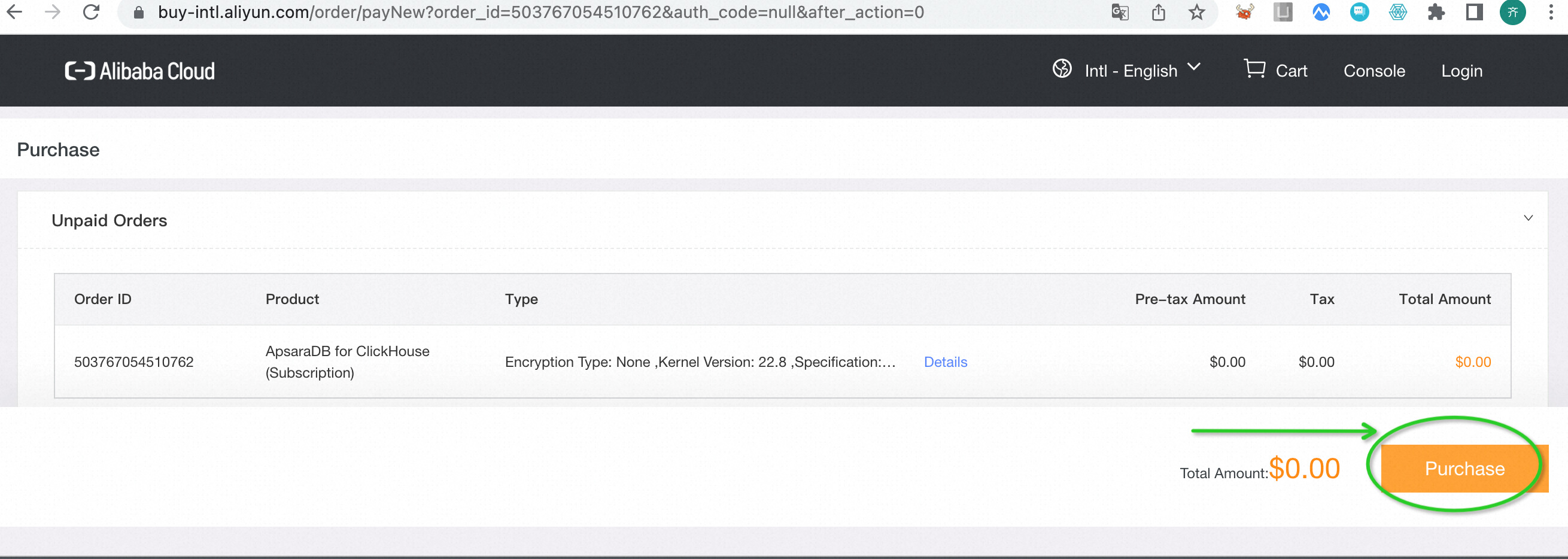Open the Console menu item
This screenshot has height=559, width=1568.
pos(1374,71)
